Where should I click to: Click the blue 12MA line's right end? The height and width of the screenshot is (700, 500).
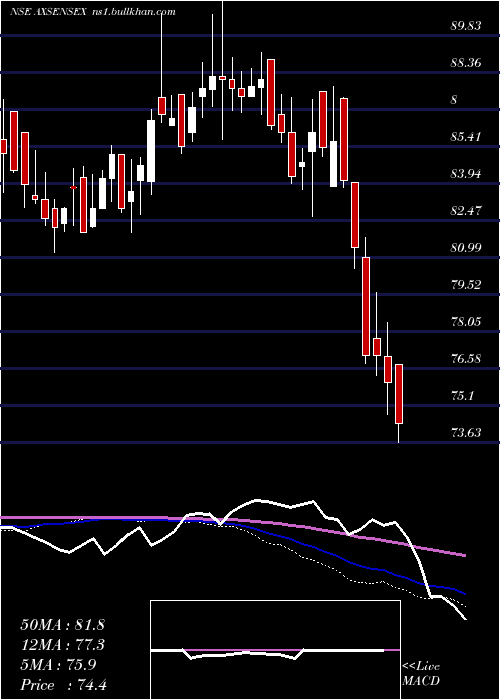pos(464,593)
